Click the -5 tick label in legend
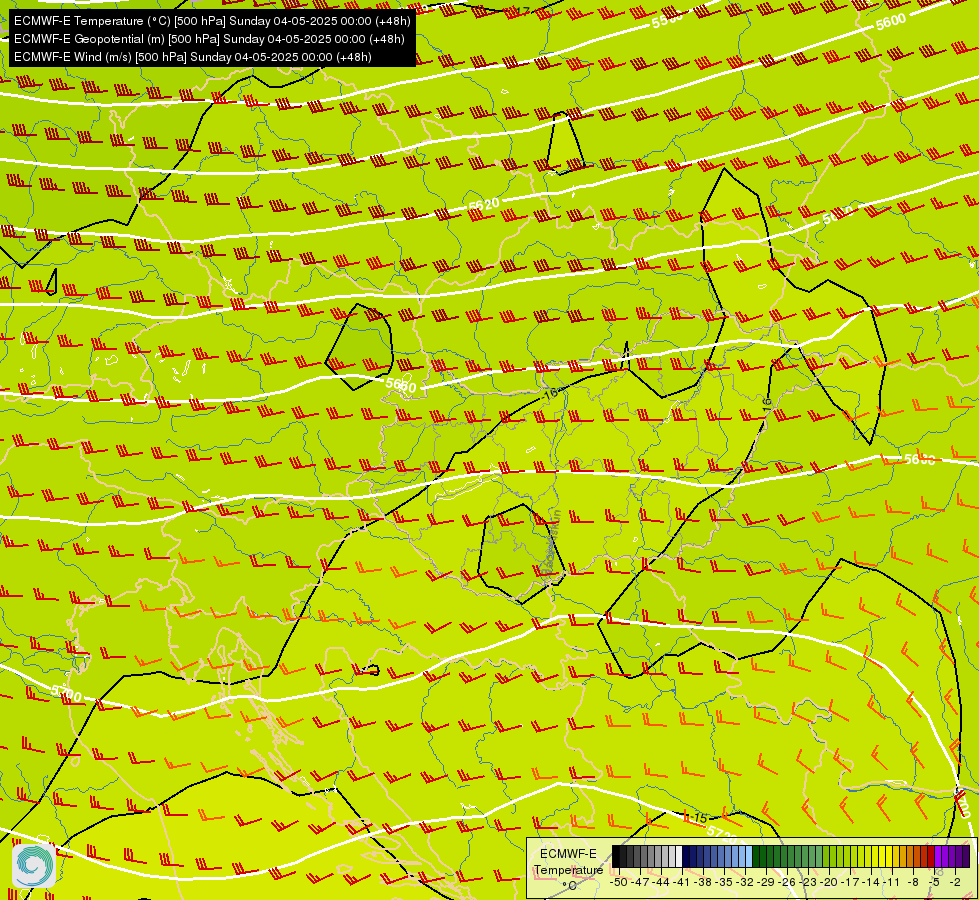 [935, 882]
